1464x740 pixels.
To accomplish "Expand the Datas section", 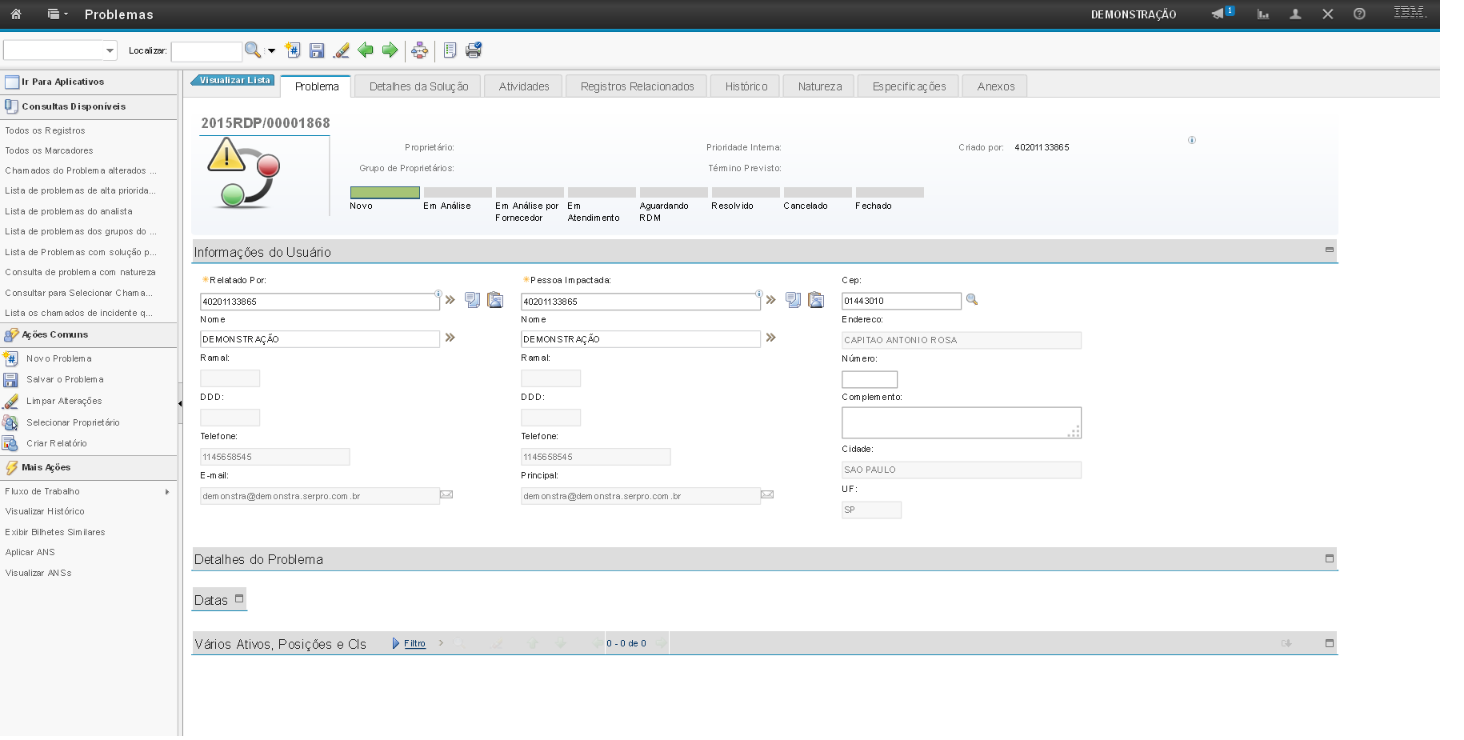I will (239, 599).
